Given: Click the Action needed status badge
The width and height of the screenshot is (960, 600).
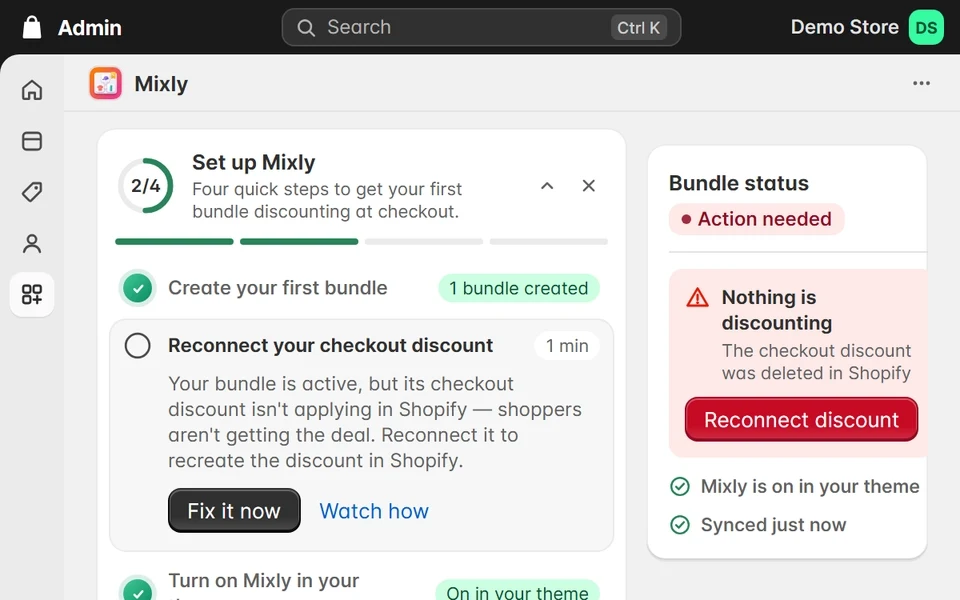Looking at the screenshot, I should tap(757, 219).
